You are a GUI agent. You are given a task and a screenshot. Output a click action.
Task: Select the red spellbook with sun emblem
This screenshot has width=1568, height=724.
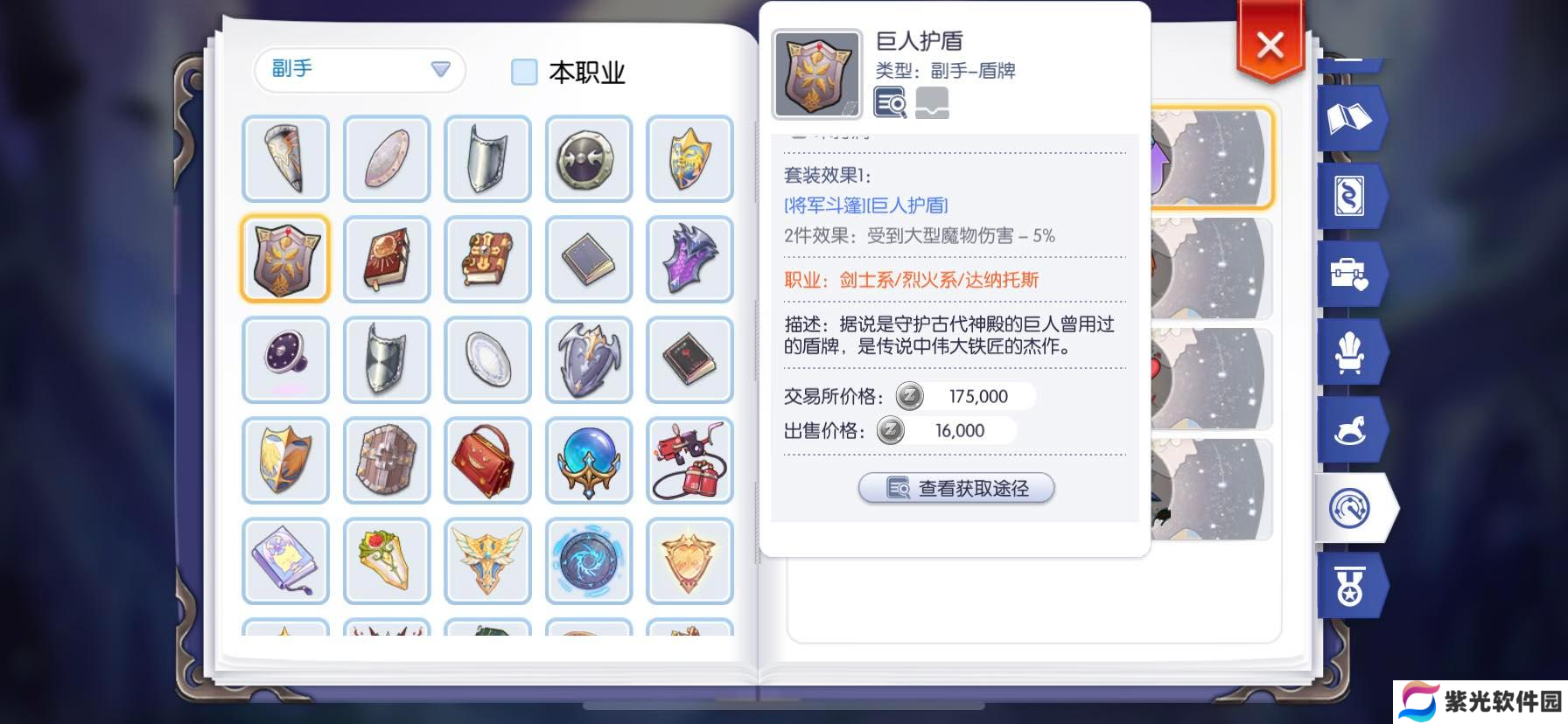click(387, 260)
